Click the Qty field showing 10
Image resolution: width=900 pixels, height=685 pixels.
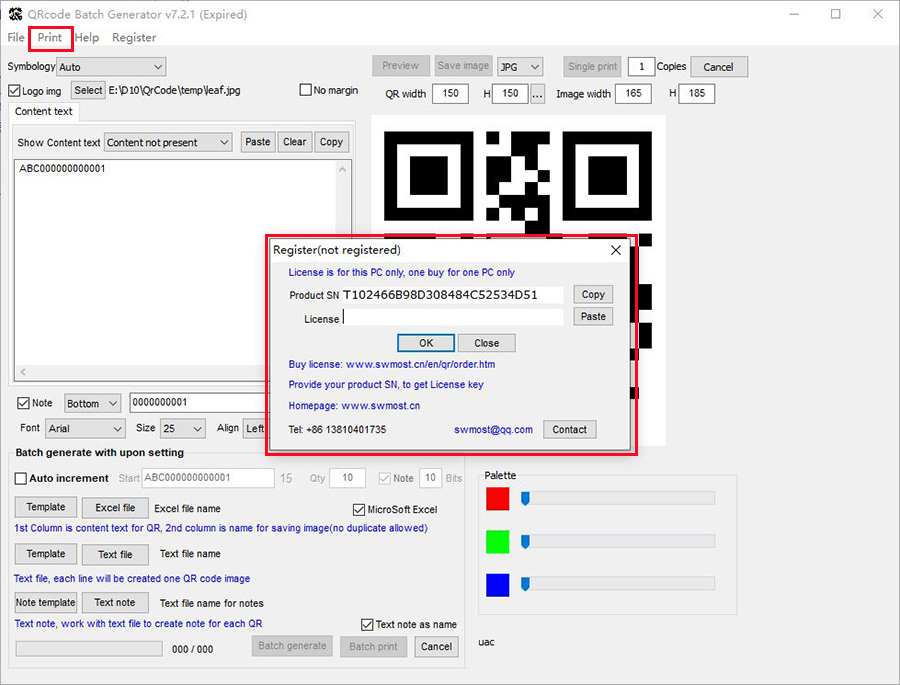tap(347, 478)
